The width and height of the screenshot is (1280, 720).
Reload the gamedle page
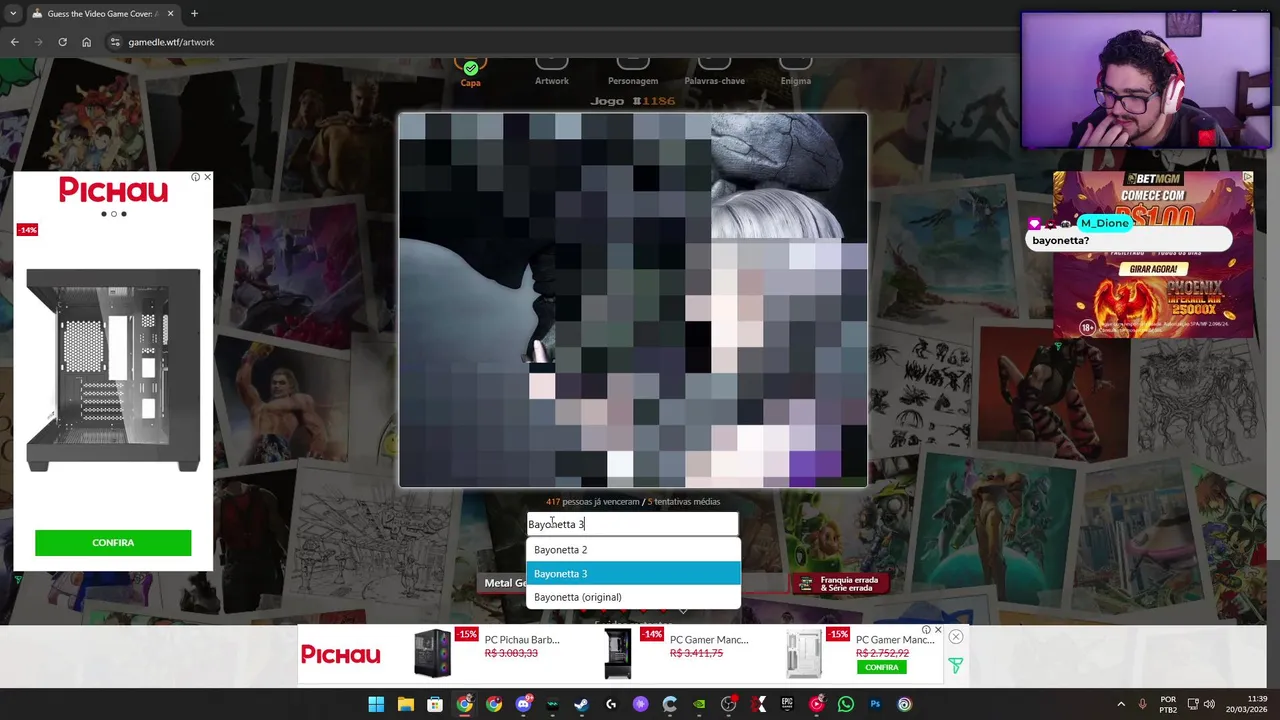pyautogui.click(x=62, y=42)
